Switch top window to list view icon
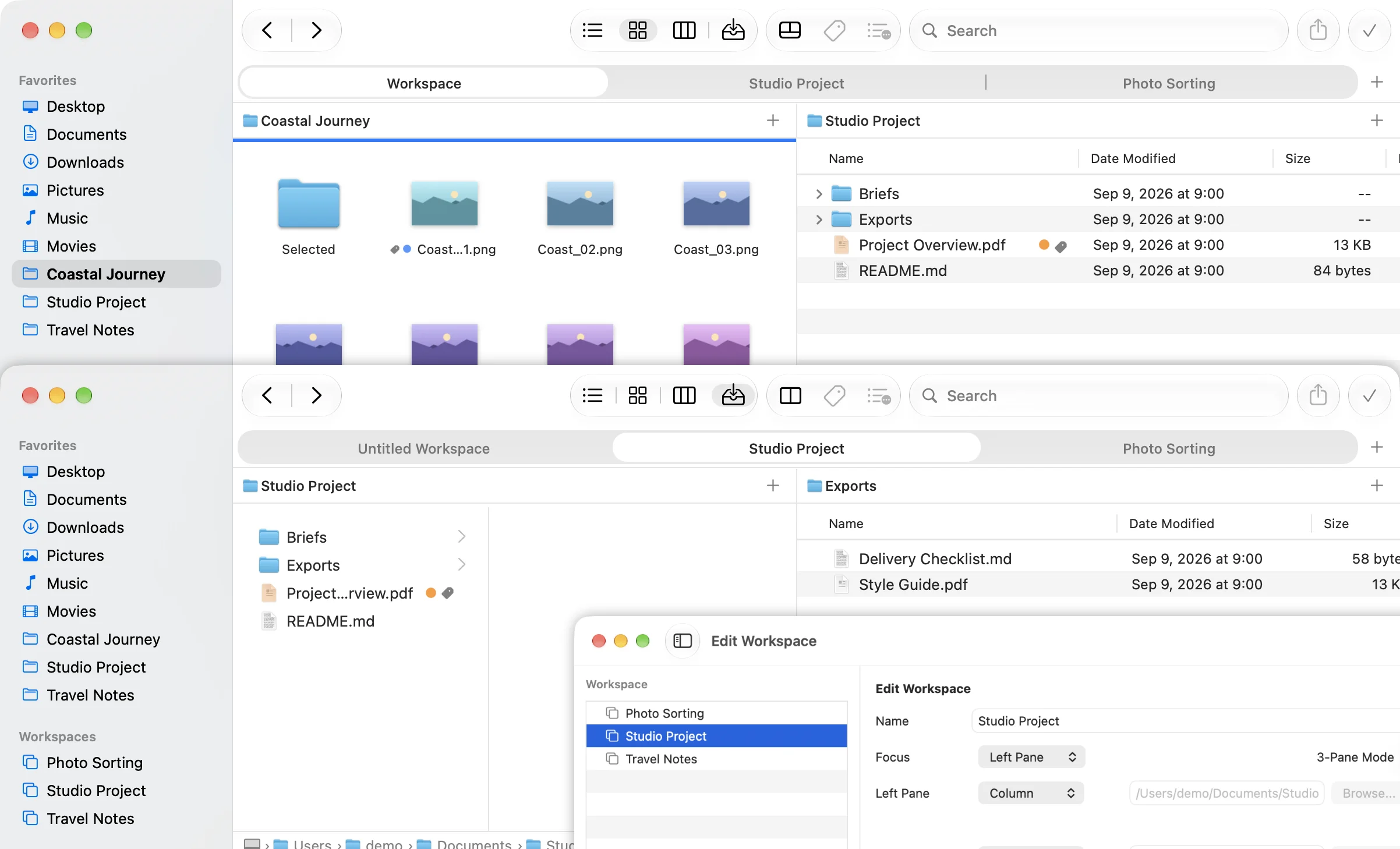Viewport: 1400px width, 849px height. click(x=592, y=30)
